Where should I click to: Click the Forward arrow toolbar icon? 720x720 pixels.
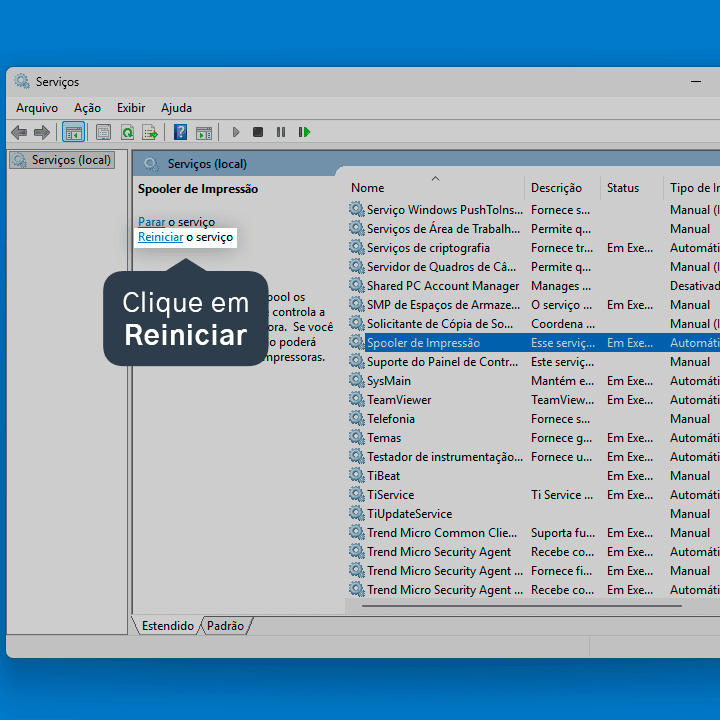tap(42, 133)
